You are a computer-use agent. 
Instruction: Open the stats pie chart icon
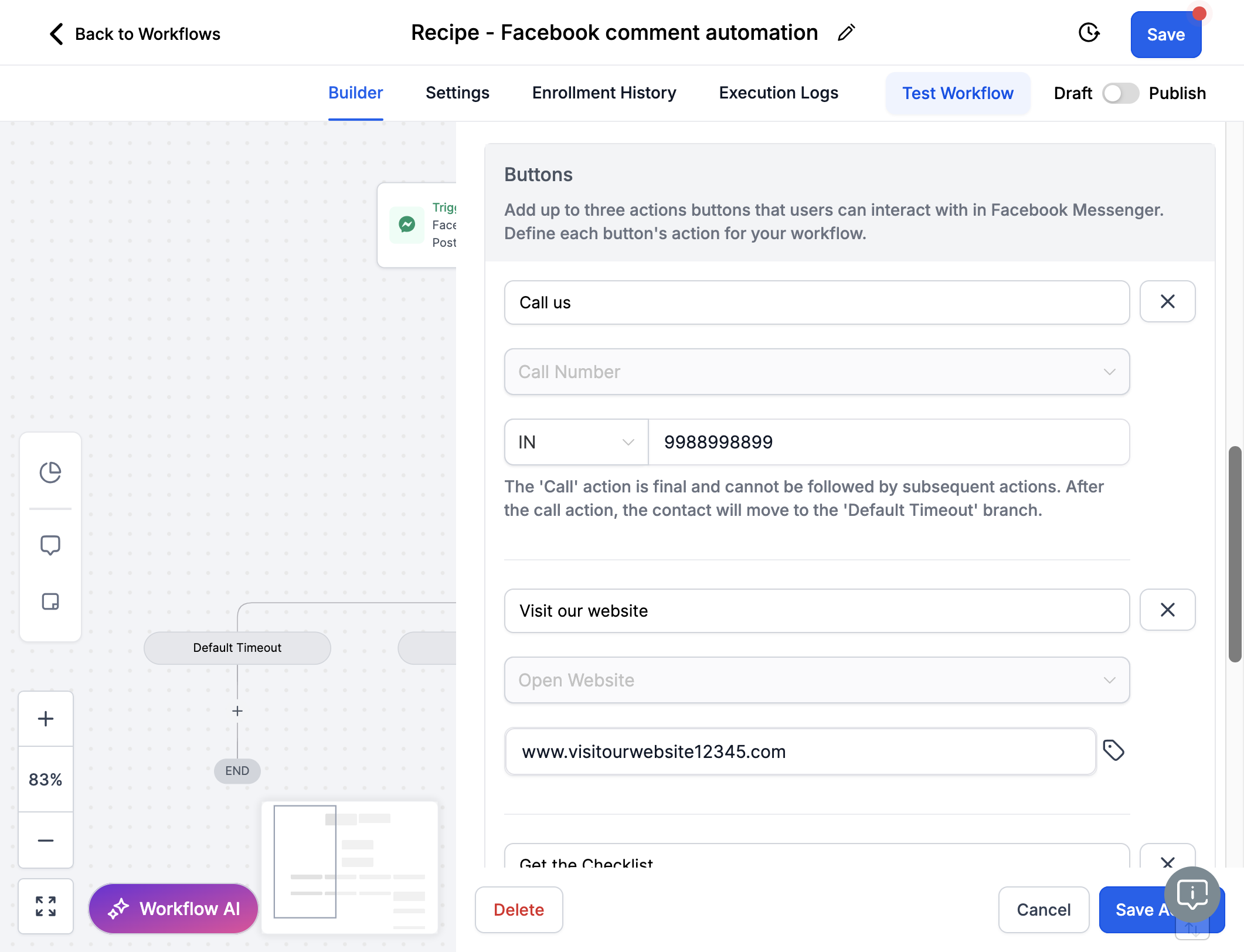(x=50, y=472)
